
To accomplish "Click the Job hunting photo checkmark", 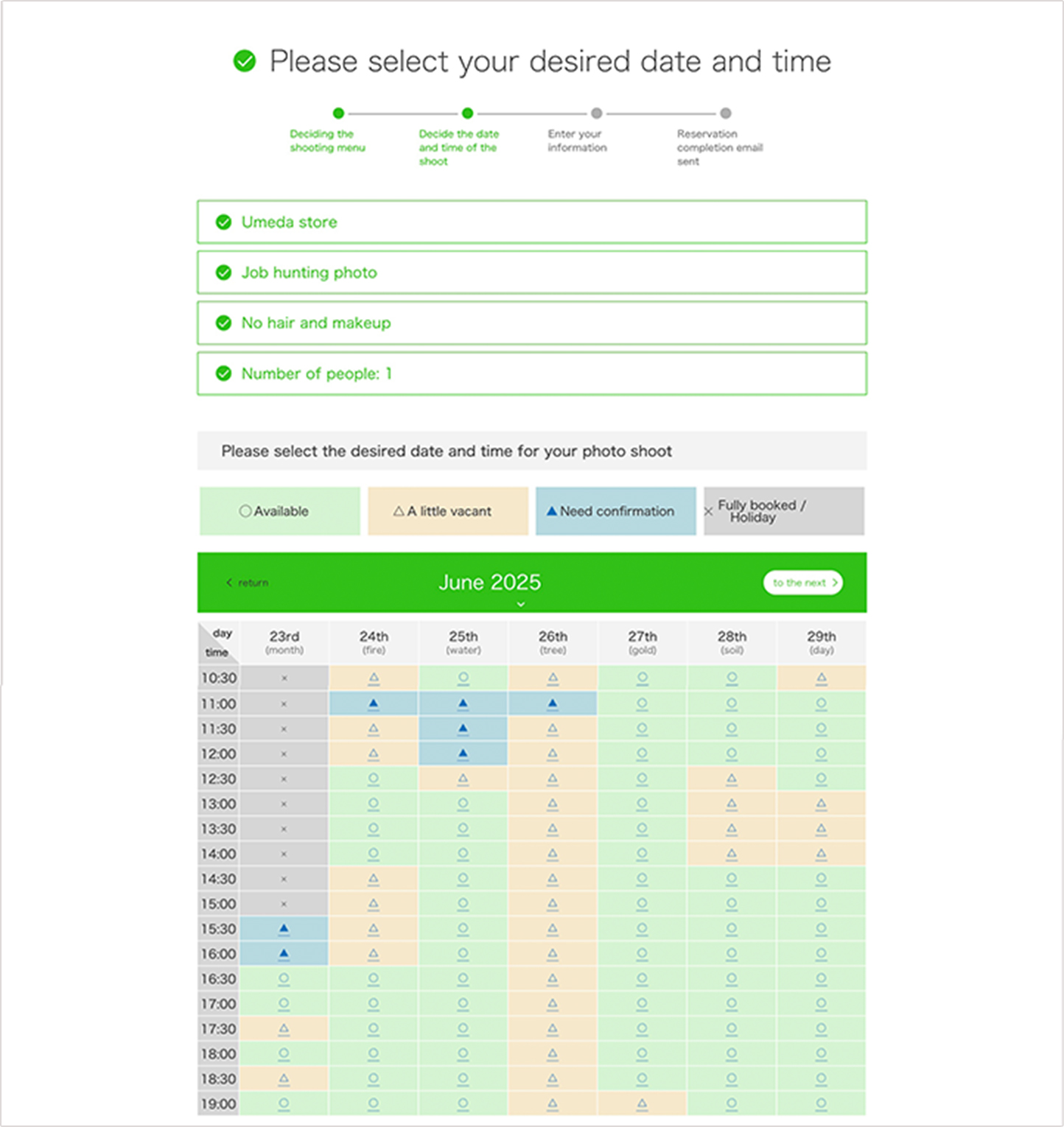I will point(223,273).
